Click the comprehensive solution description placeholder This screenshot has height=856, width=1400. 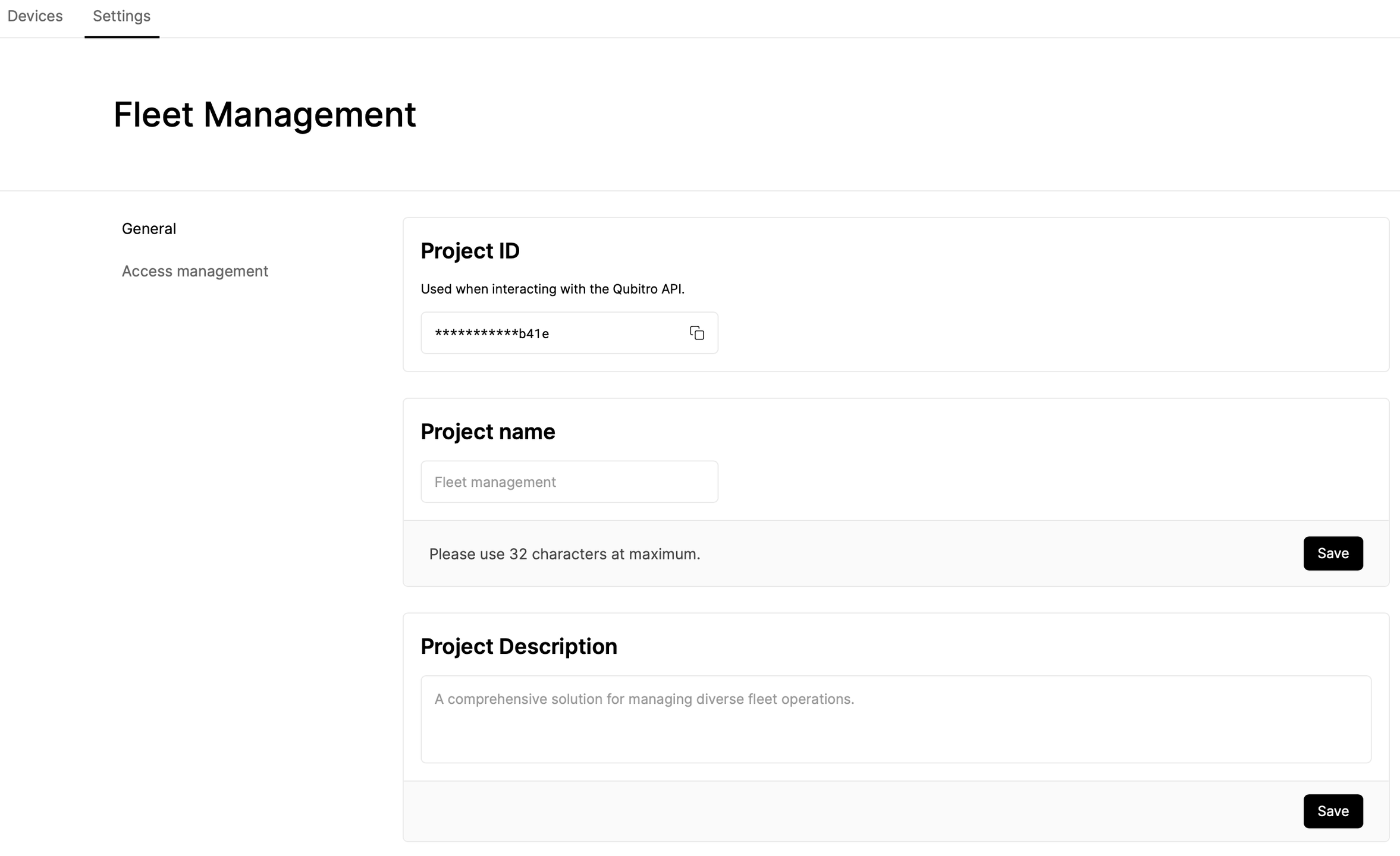644,699
